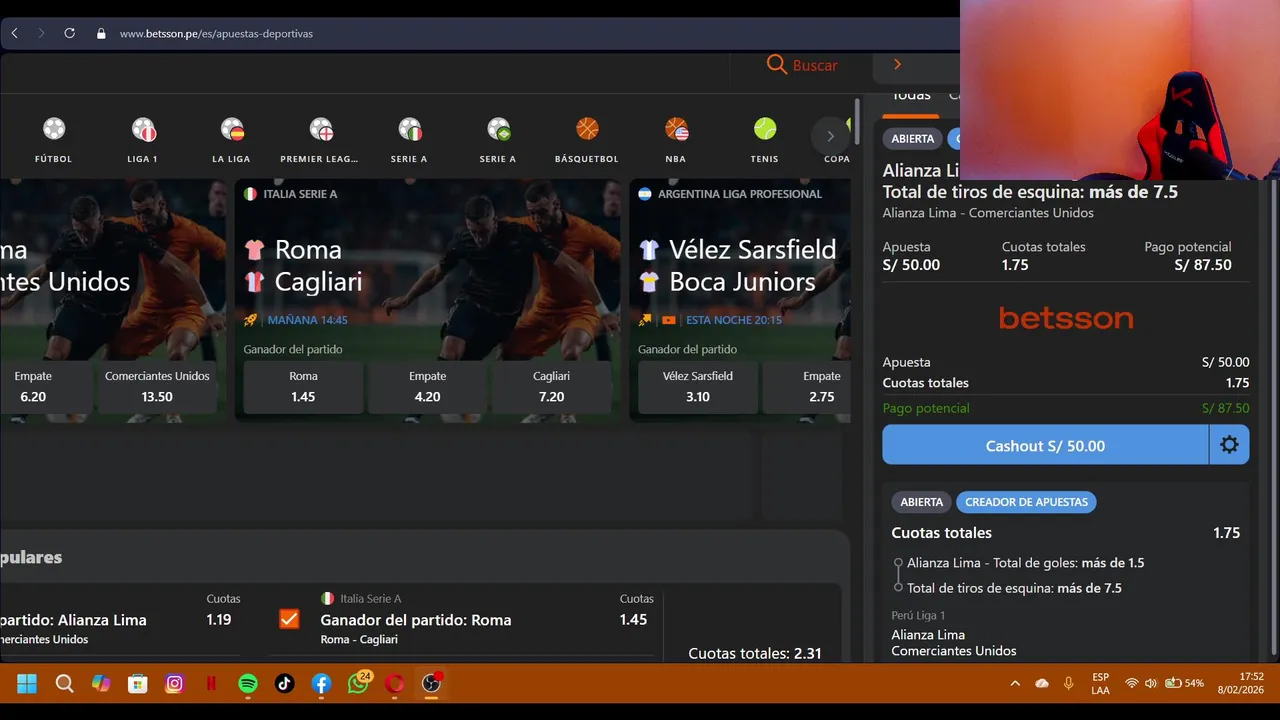Uncheck the Ganador del partido: Roma selection

click(289, 619)
